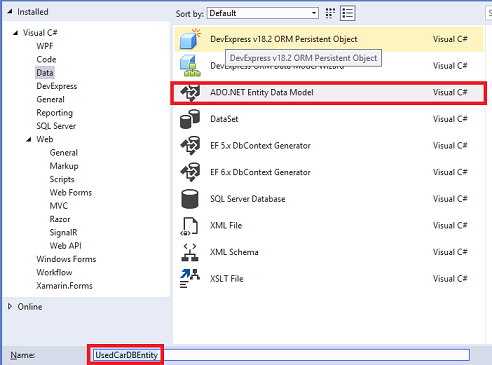Collapse the Visual C# tree node

[15, 33]
